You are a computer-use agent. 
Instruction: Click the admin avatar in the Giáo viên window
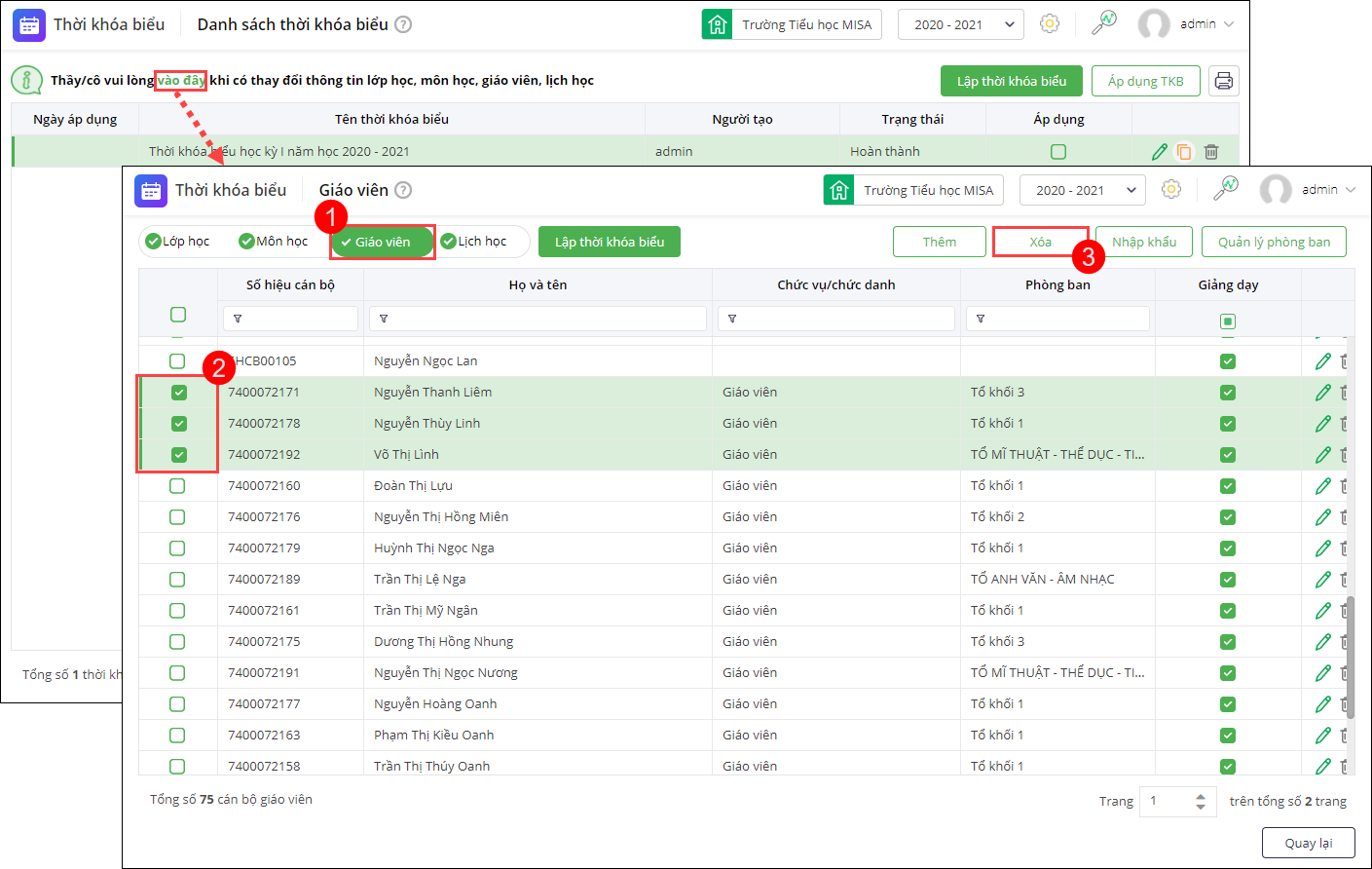[x=1276, y=190]
